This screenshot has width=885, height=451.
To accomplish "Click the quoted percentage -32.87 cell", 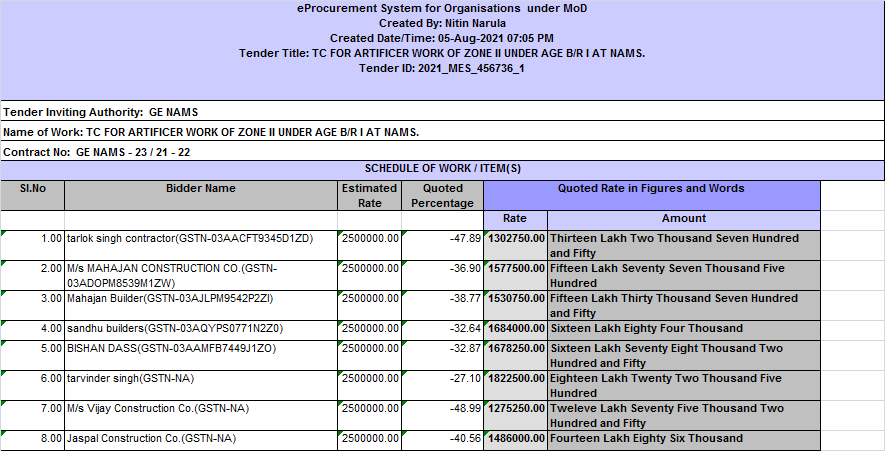I will tap(442, 355).
